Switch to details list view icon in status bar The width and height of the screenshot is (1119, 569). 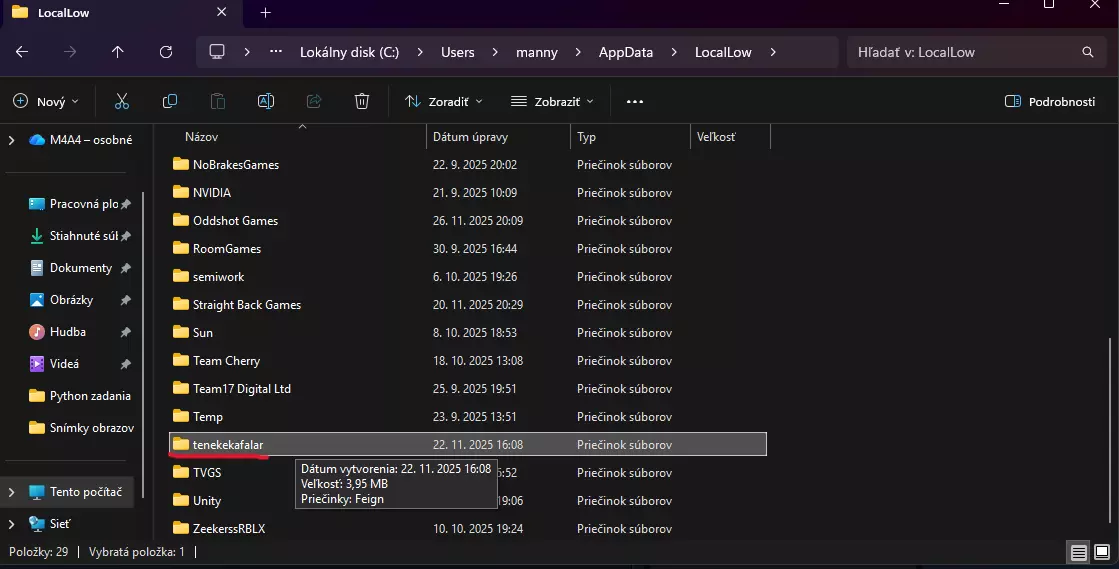[x=1079, y=552]
